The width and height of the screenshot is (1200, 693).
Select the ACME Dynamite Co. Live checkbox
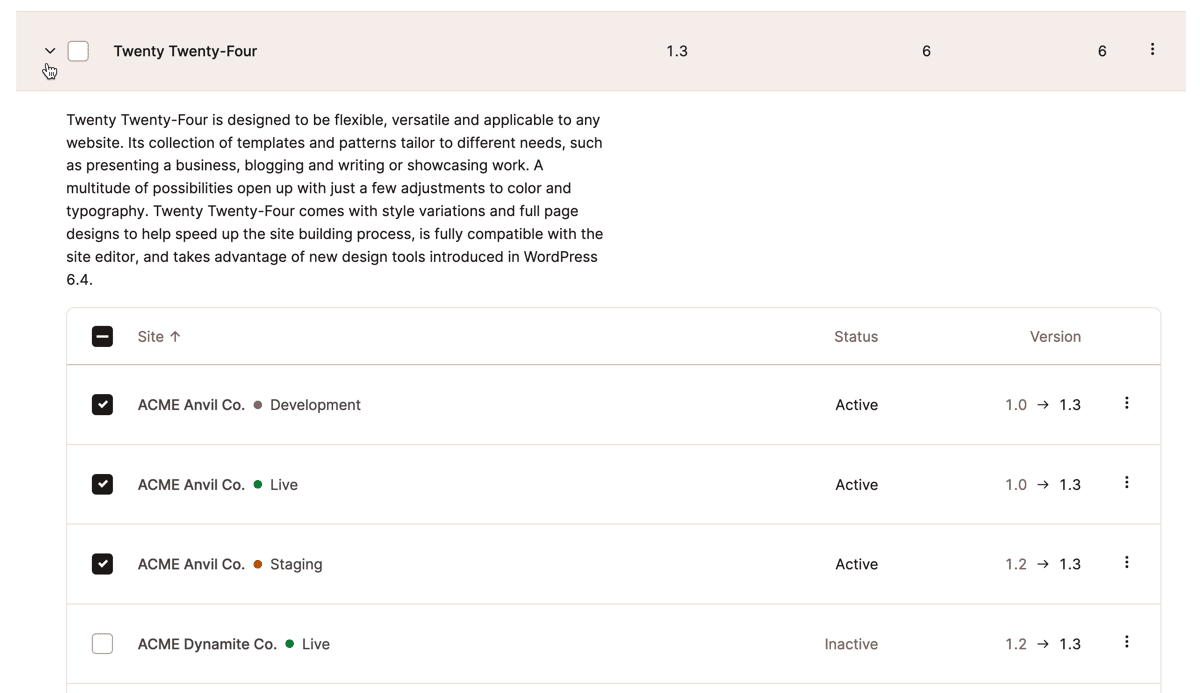point(102,644)
